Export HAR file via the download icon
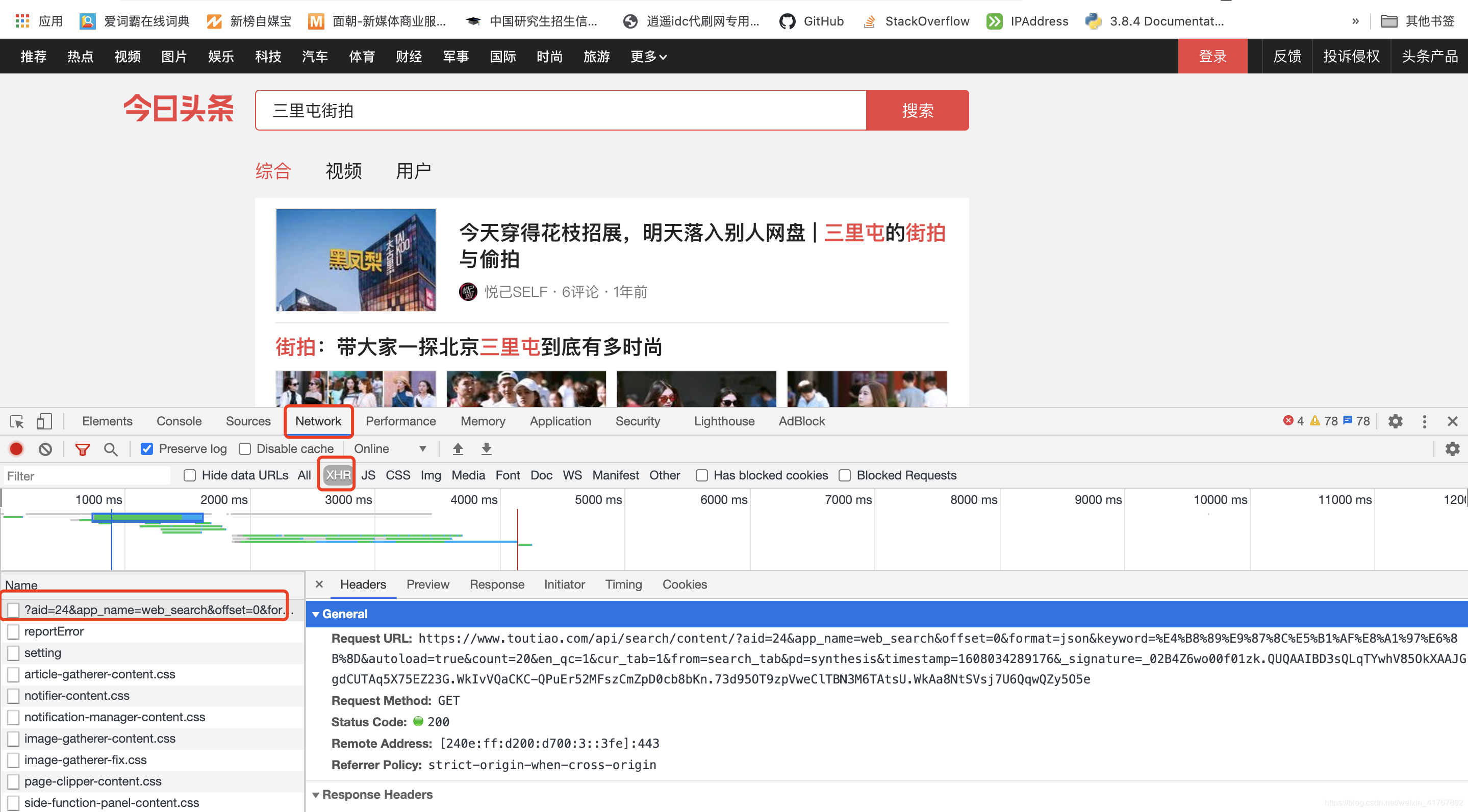 [x=486, y=448]
